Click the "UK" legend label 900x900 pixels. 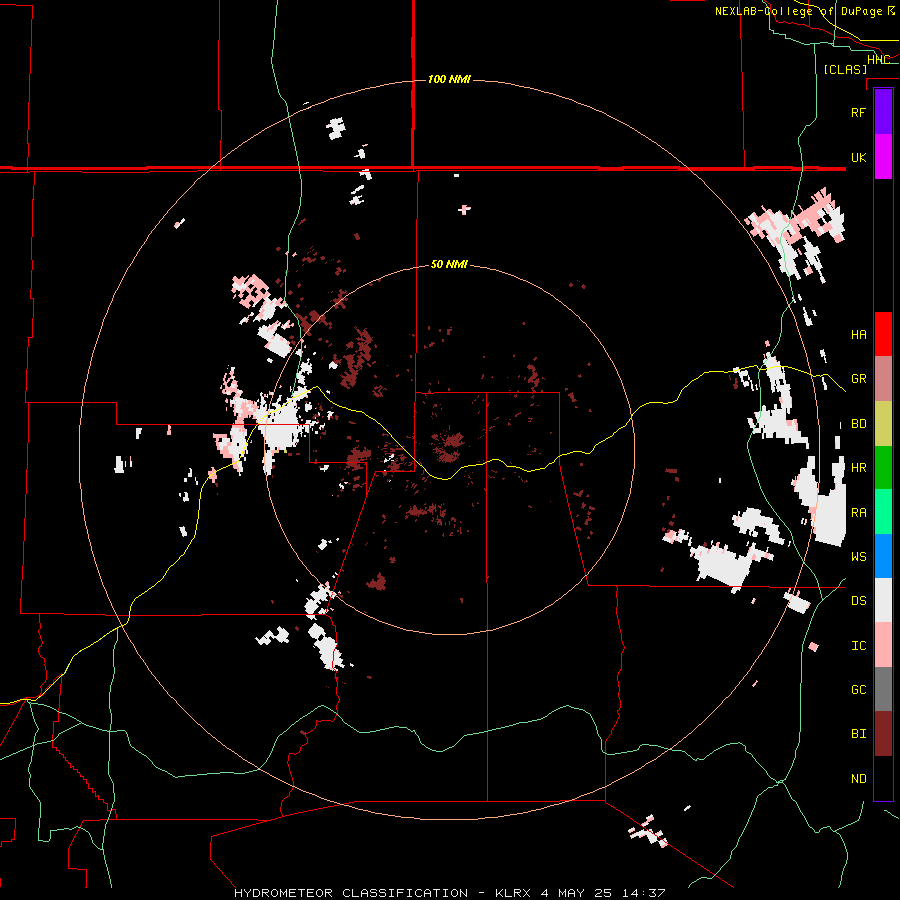[x=858, y=157]
